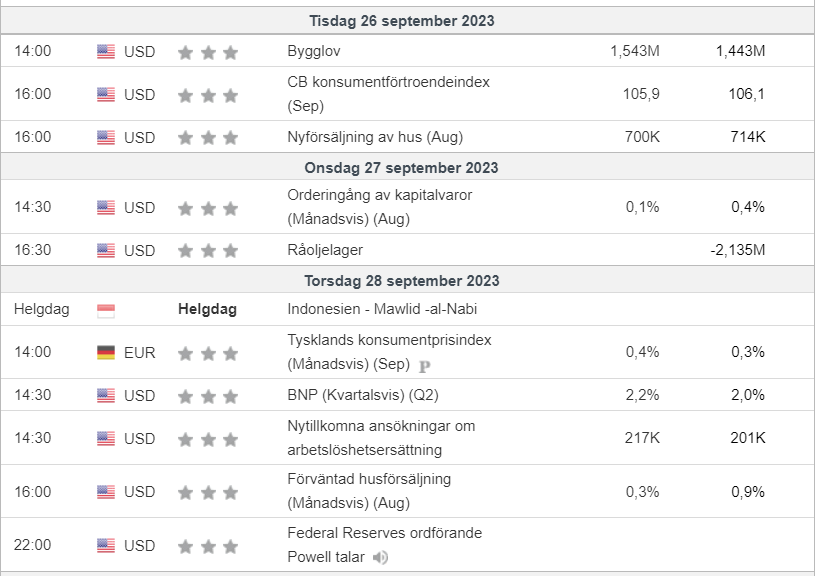Click the German flag next to EUR
The image size is (819, 576).
(106, 352)
